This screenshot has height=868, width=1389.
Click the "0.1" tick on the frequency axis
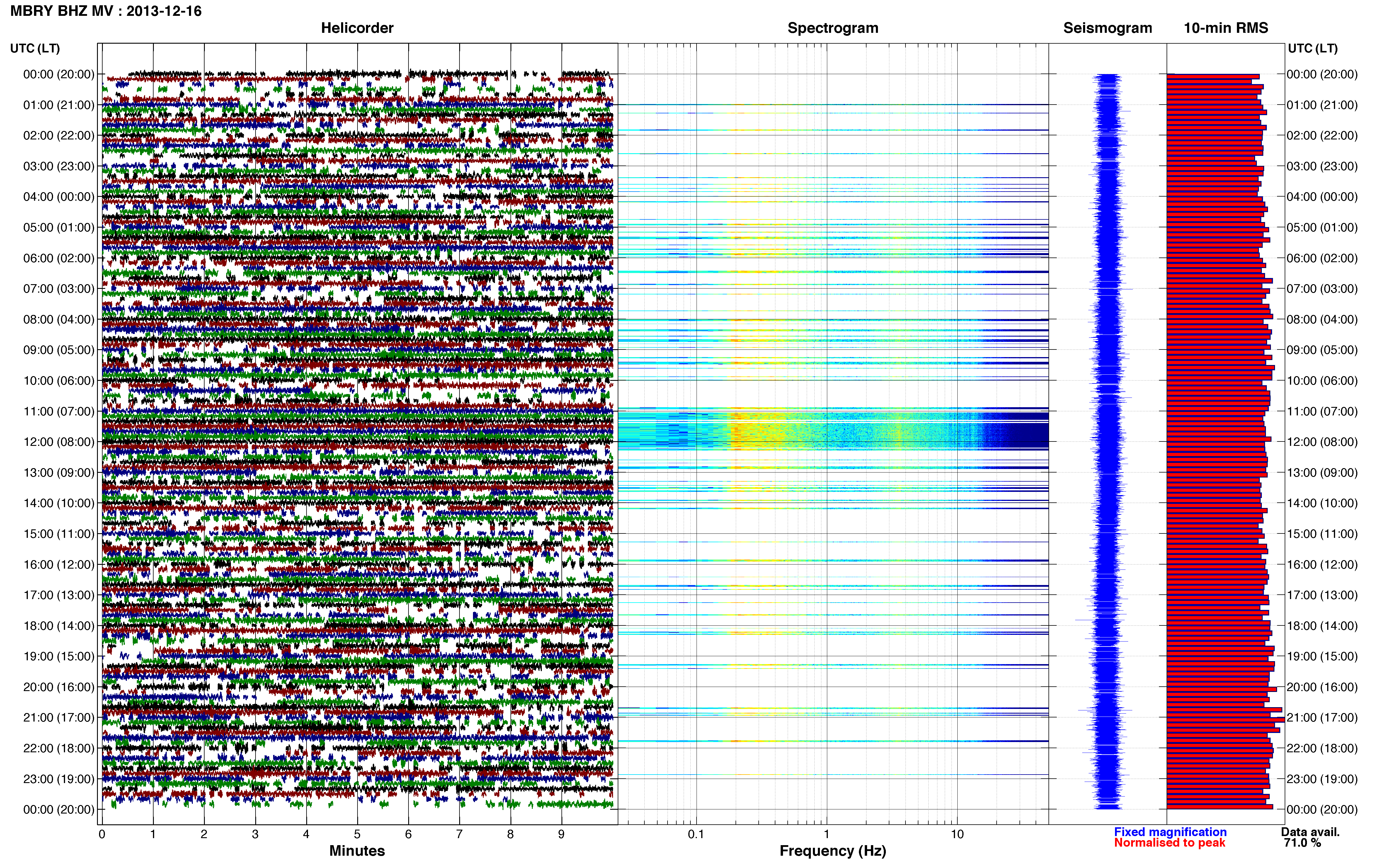[x=696, y=835]
